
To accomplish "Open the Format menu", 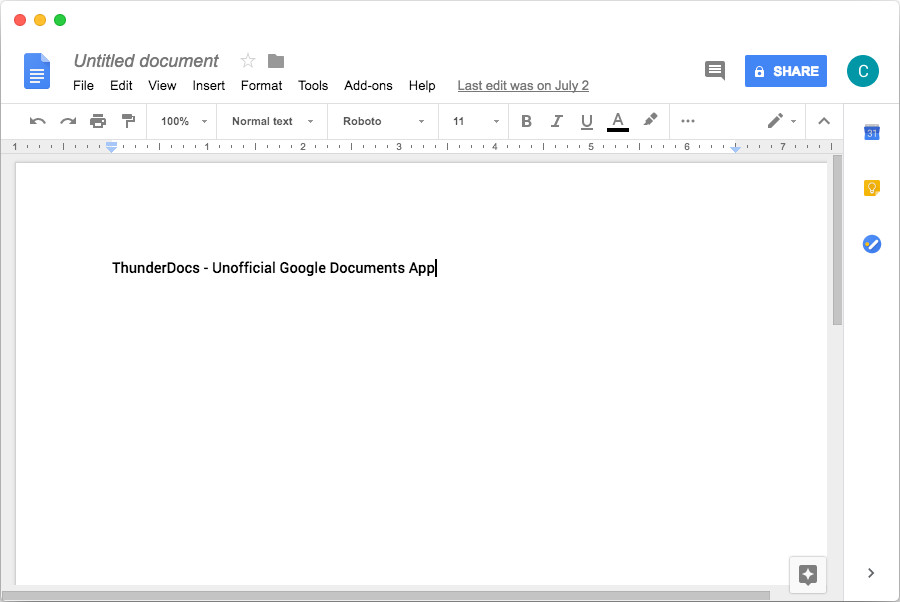I will [261, 86].
